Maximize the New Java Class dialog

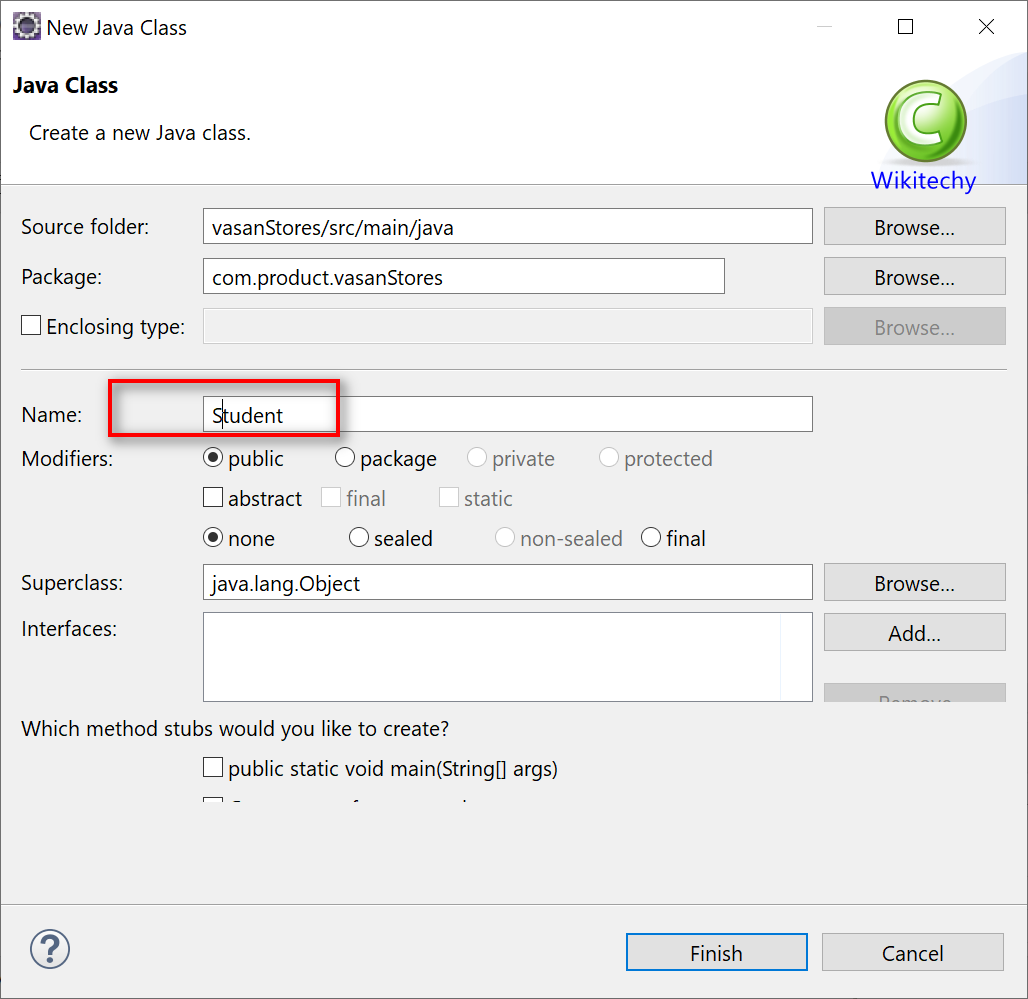pos(905,27)
